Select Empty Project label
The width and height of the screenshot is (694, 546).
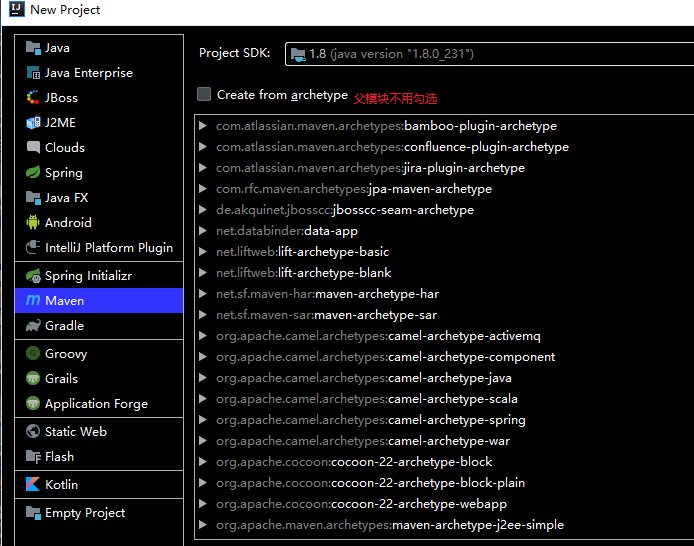click(x=85, y=513)
